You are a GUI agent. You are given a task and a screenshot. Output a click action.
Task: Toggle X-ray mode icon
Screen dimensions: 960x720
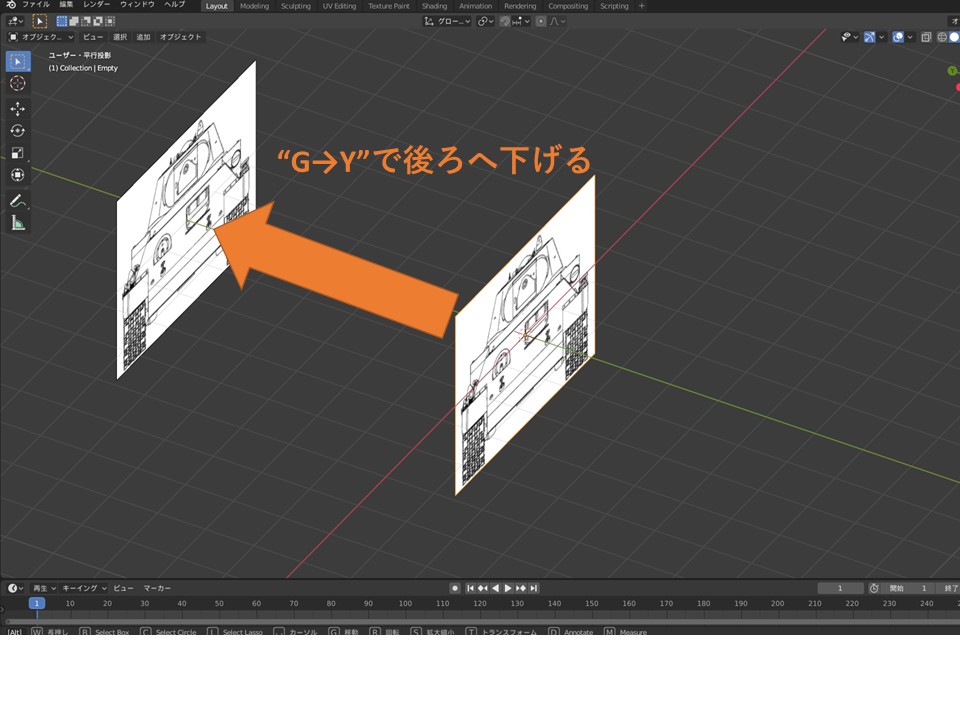[926, 37]
